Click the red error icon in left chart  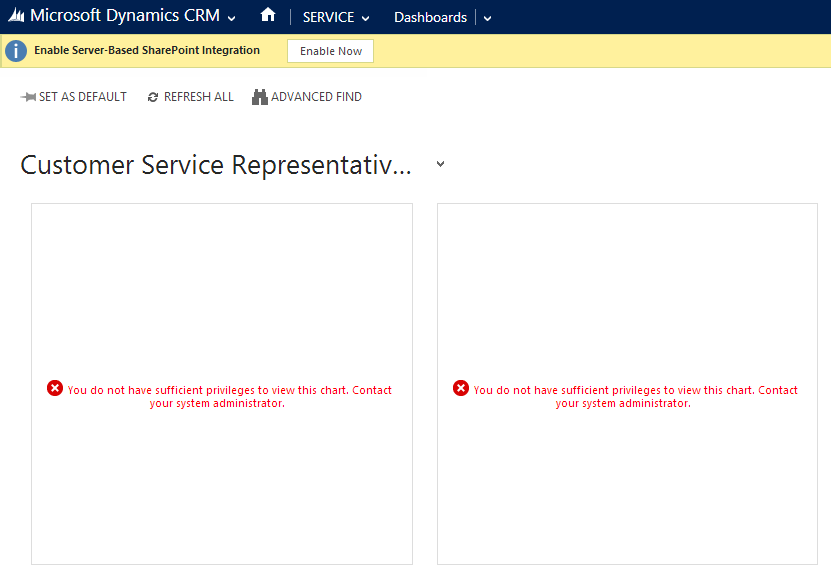(55, 388)
